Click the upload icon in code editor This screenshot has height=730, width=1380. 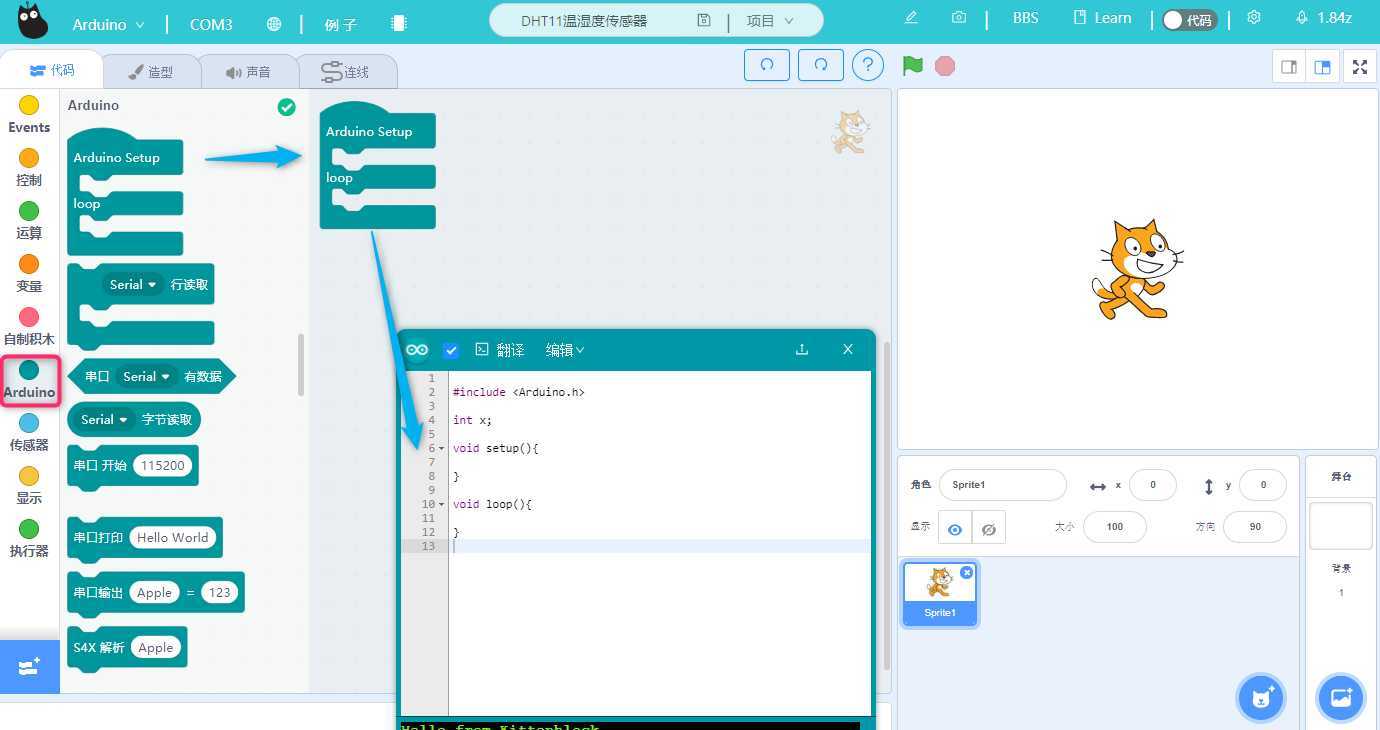[801, 350]
